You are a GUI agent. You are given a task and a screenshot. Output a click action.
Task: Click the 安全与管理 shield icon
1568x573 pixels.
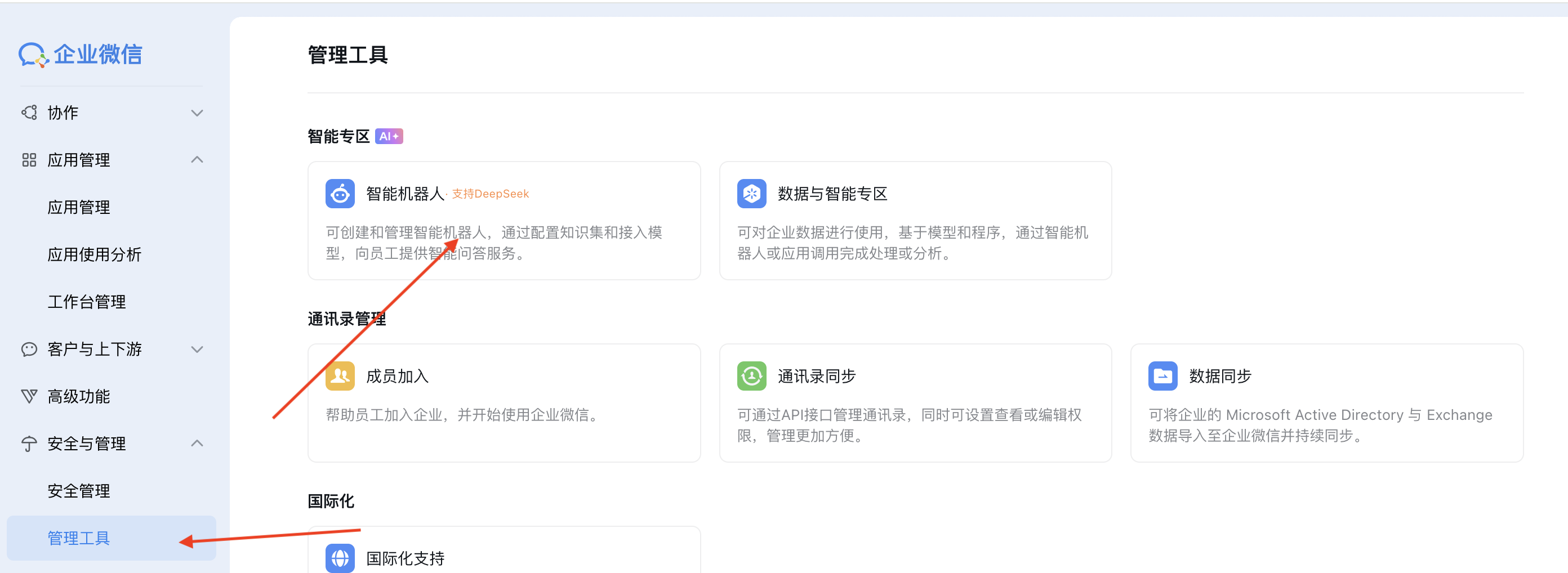pyautogui.click(x=29, y=443)
